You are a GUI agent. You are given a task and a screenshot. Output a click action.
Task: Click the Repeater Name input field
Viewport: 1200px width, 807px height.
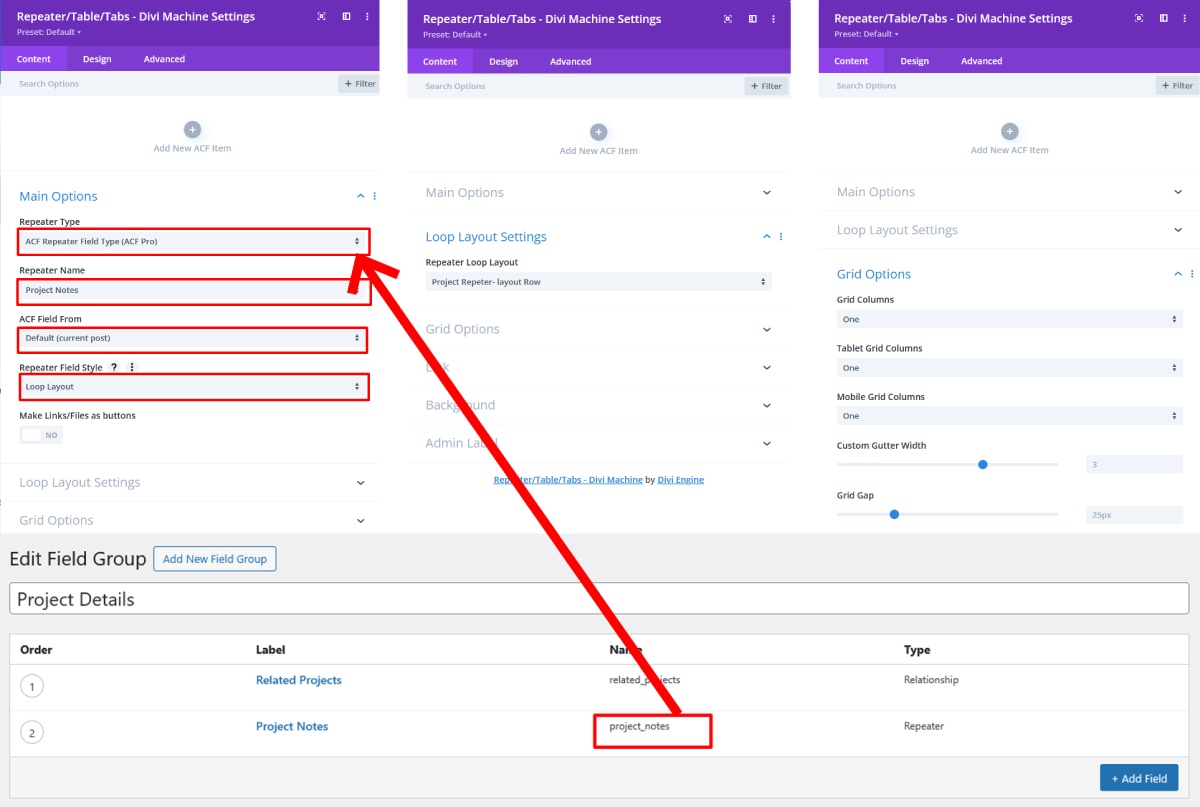192,290
